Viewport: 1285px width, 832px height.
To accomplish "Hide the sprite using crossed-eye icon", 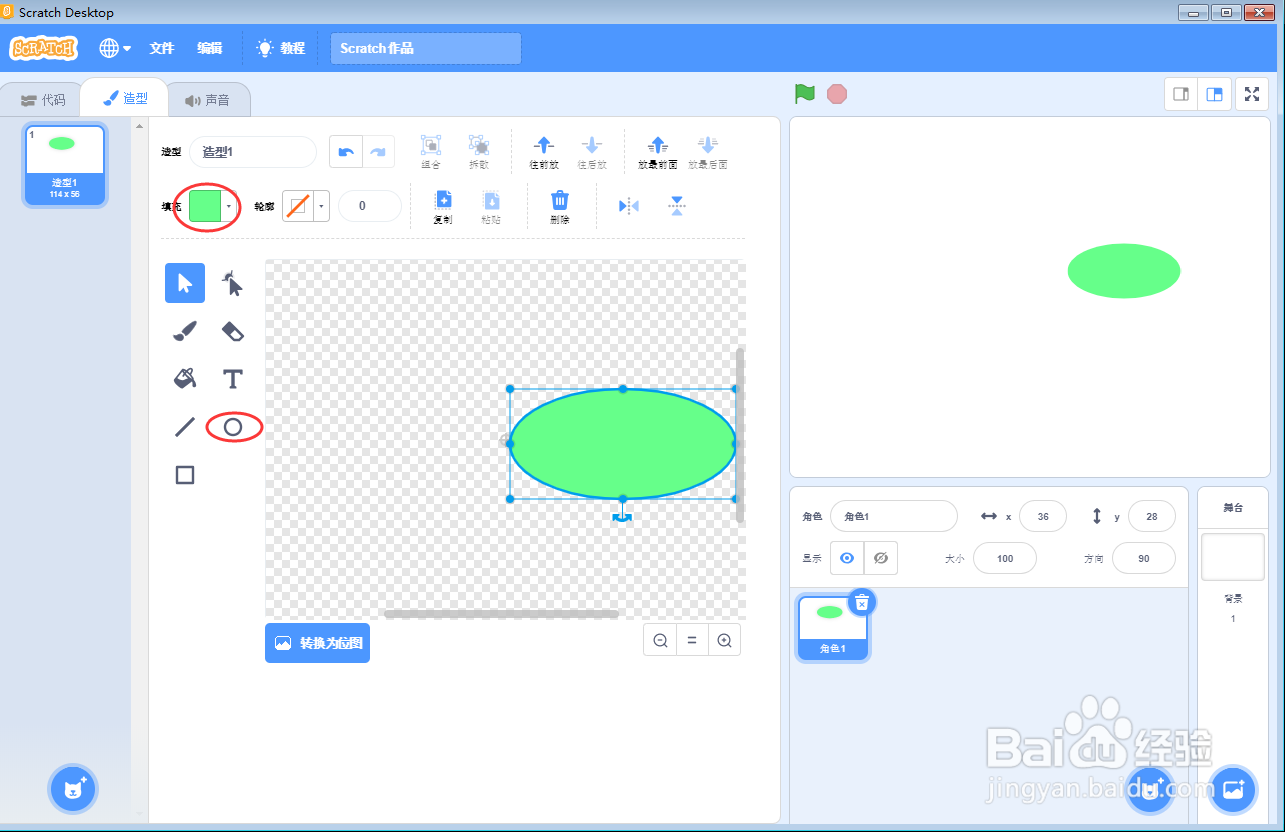I will click(880, 558).
